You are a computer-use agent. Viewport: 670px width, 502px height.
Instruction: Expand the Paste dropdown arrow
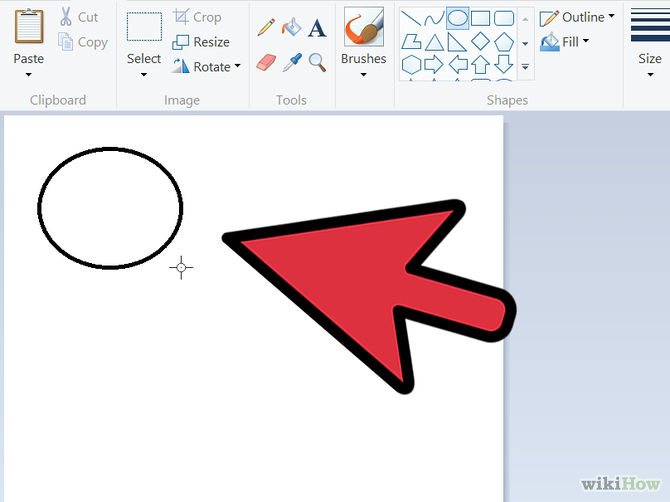point(29,75)
